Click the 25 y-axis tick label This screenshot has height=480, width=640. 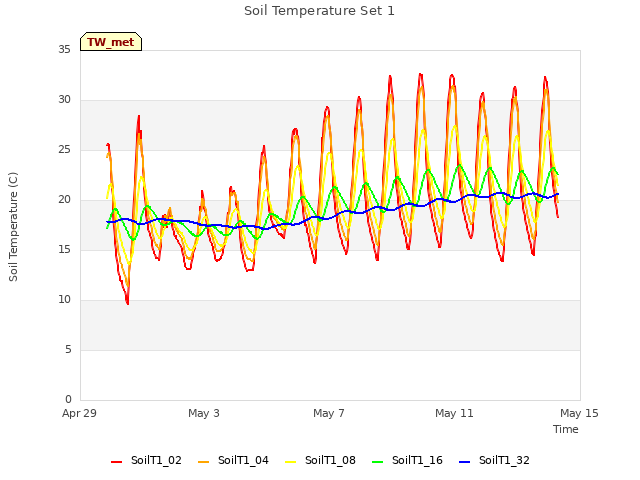[64, 150]
